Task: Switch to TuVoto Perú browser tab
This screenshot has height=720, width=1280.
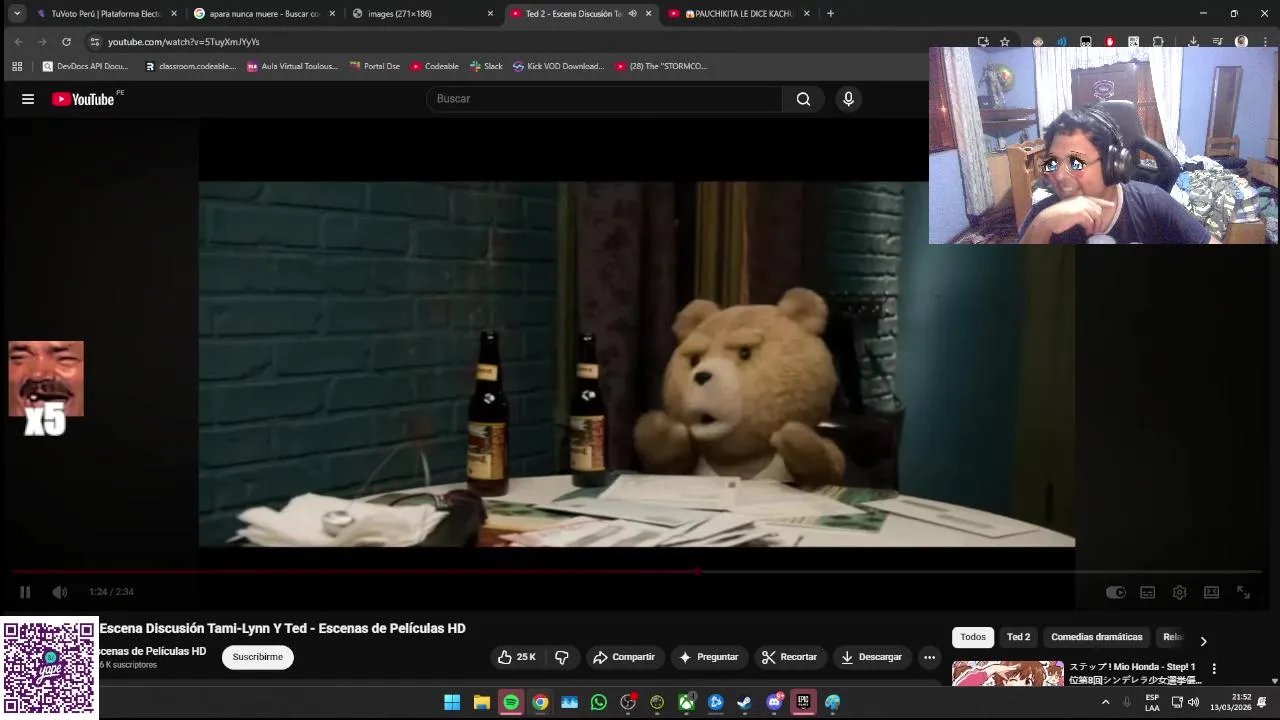Action: tap(106, 14)
